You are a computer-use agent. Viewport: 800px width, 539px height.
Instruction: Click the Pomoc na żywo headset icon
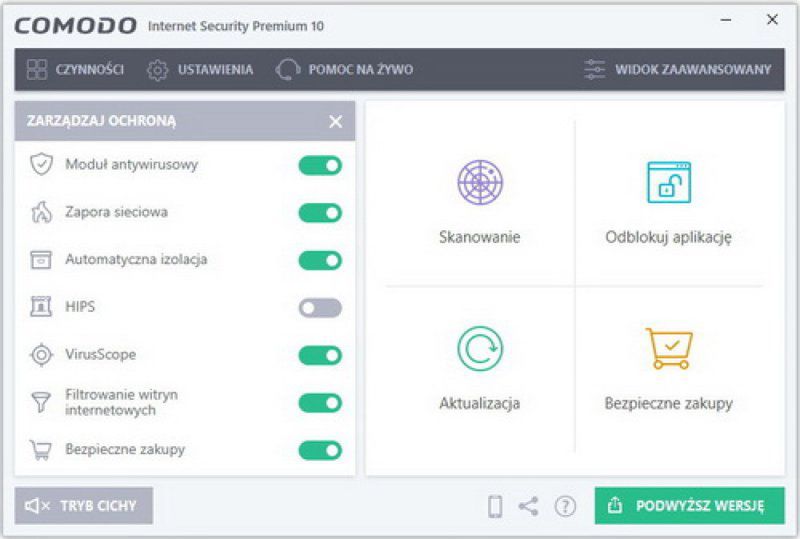[x=288, y=69]
